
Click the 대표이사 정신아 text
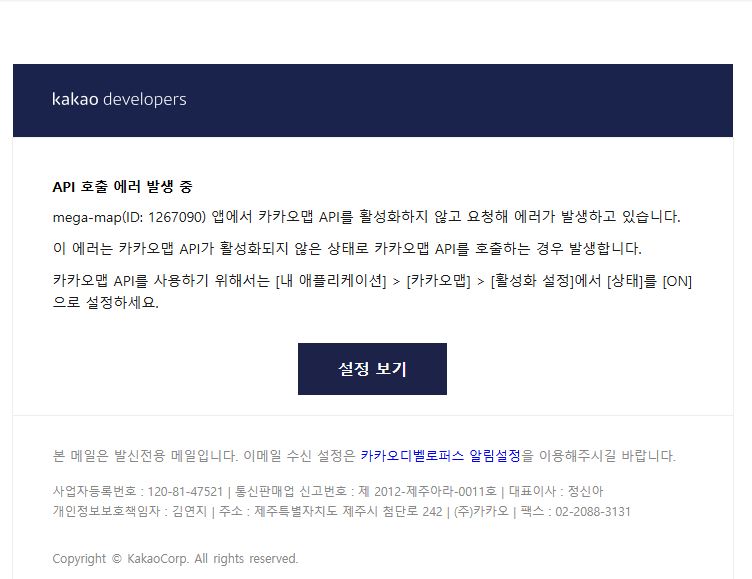point(556,491)
